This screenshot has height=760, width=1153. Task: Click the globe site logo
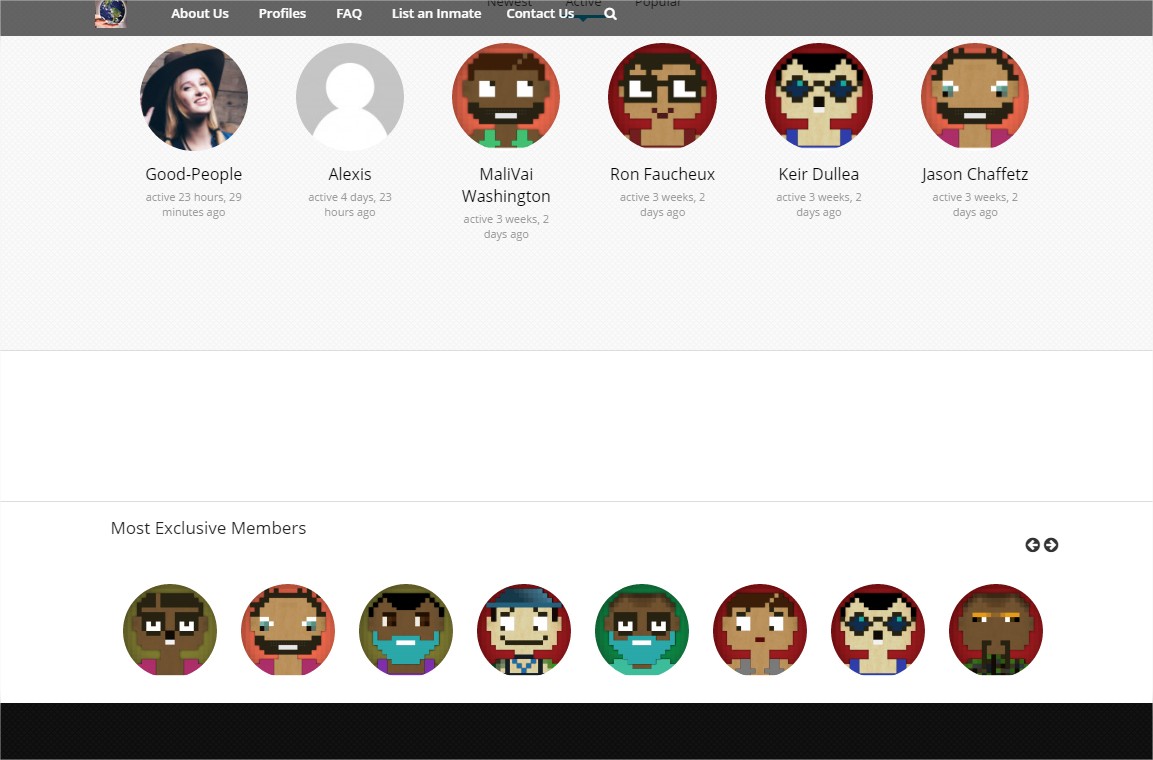[110, 14]
